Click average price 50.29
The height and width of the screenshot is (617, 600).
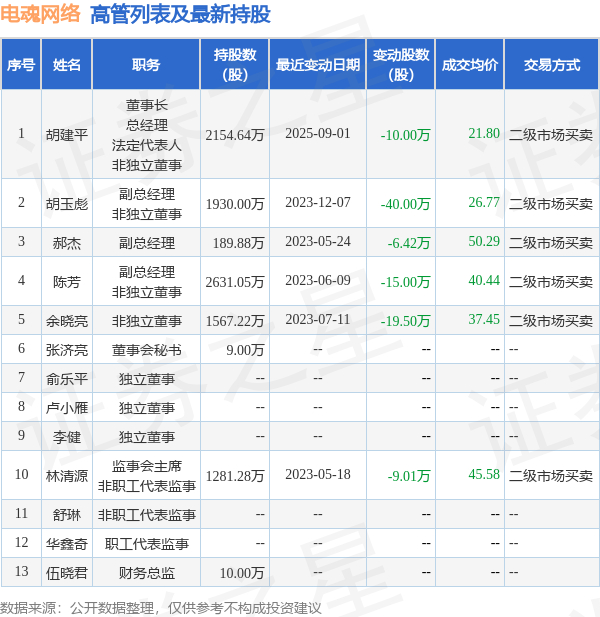pos(484,241)
